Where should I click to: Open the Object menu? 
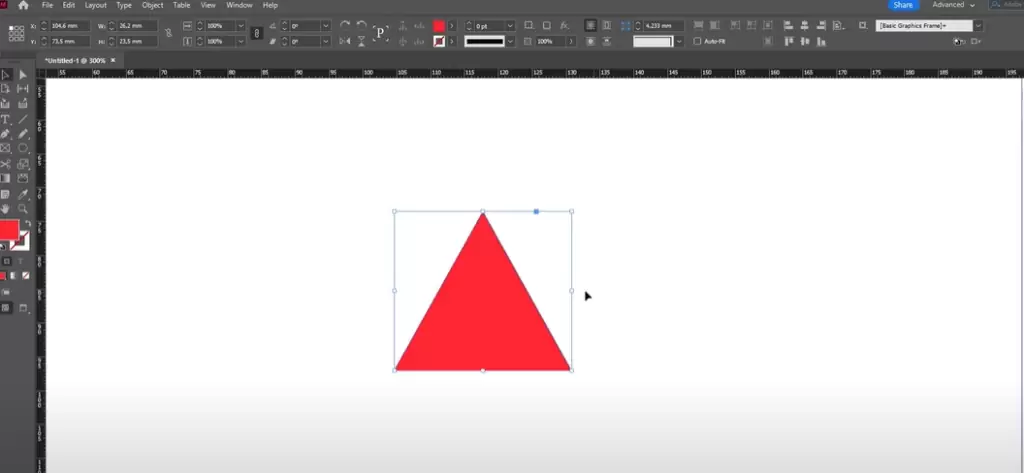[153, 5]
